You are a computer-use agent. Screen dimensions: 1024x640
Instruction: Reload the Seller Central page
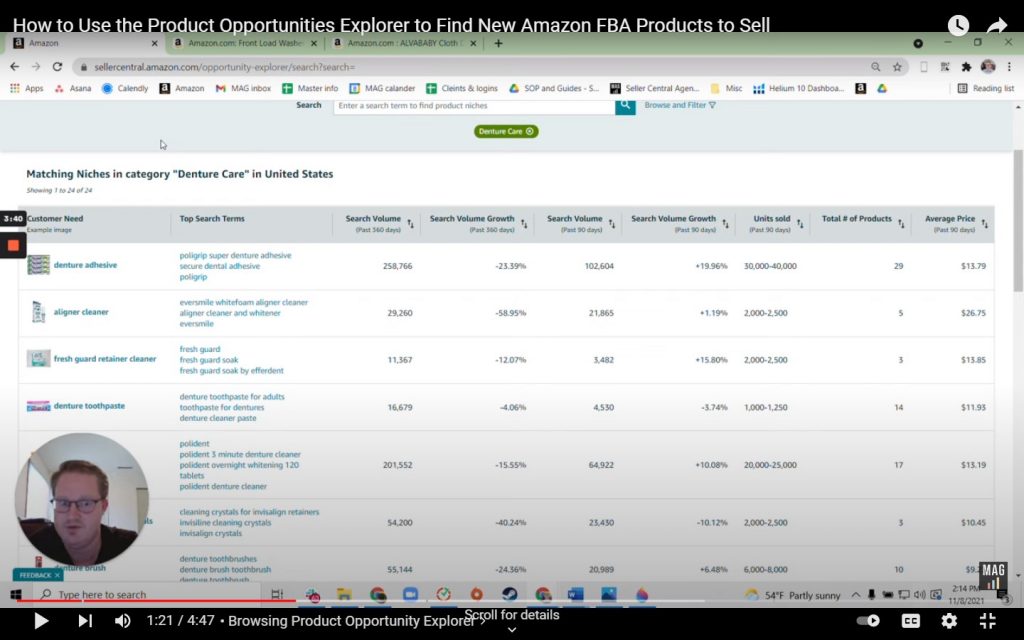click(57, 67)
